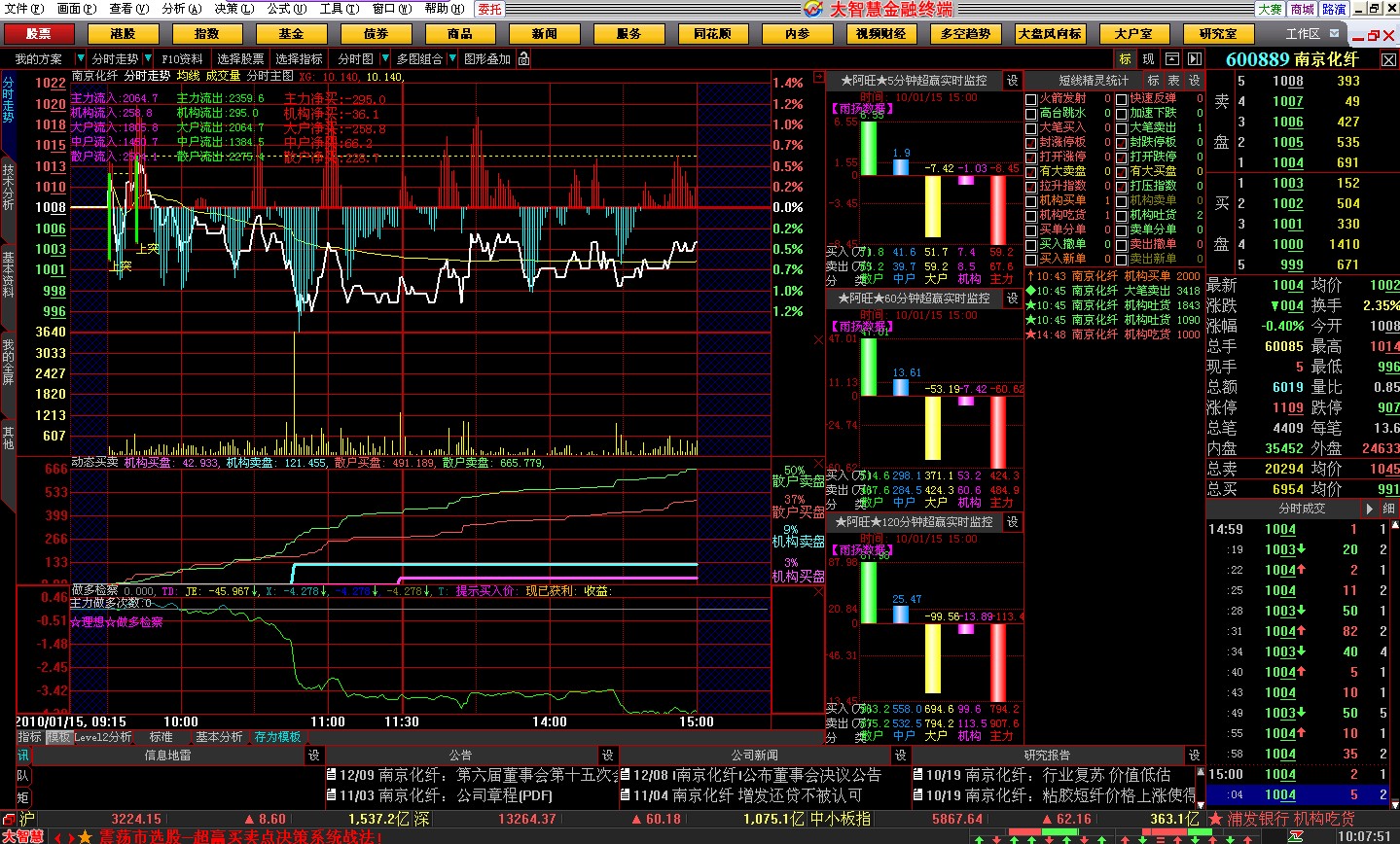Image resolution: width=1400 pixels, height=844 pixels.
Task: Open settings (设) for 5分钟超赢实时监控 panel
Action: coord(1012,81)
